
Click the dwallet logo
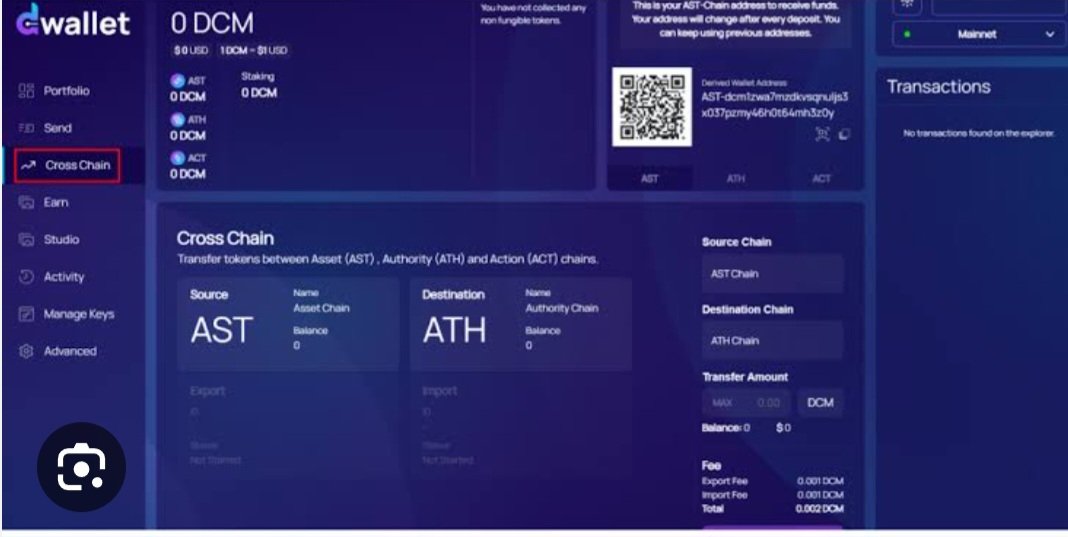point(73,20)
